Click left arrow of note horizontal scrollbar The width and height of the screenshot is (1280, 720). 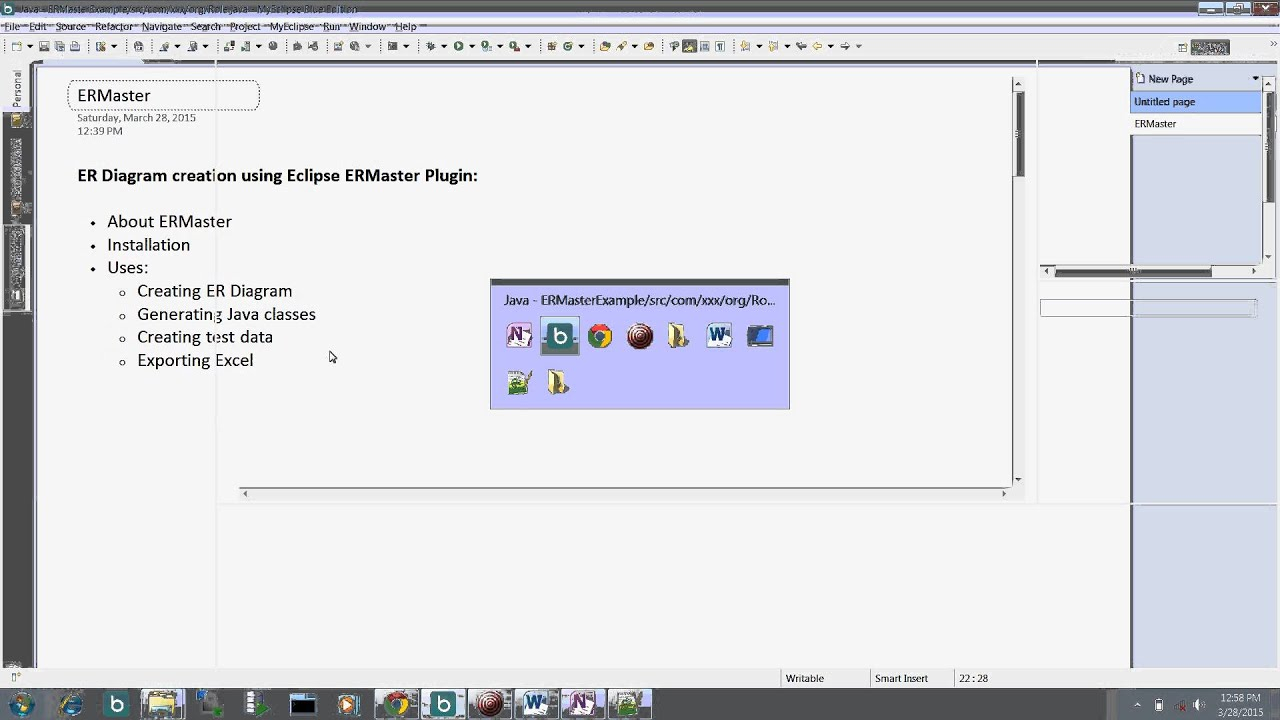click(245, 493)
